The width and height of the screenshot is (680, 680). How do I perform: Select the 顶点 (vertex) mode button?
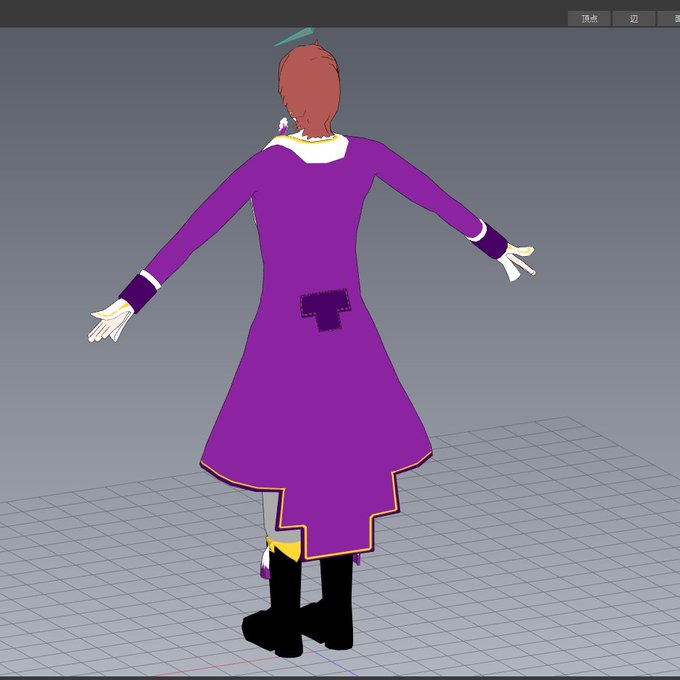pyautogui.click(x=589, y=19)
